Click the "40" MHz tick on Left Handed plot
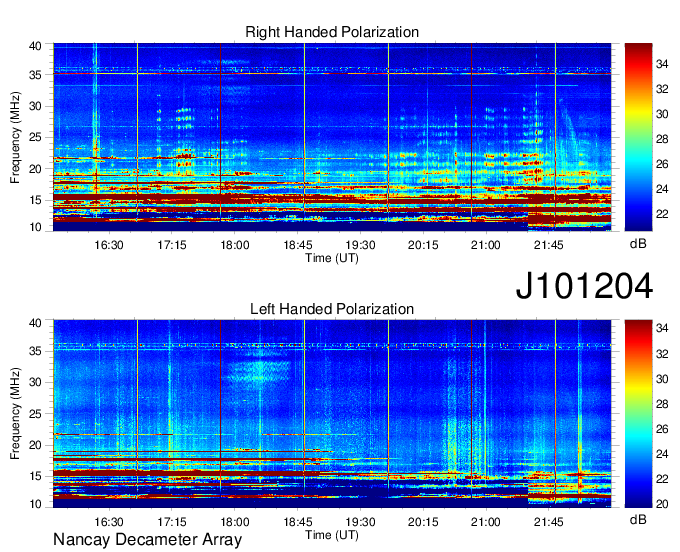The image size is (680, 552). [36, 323]
